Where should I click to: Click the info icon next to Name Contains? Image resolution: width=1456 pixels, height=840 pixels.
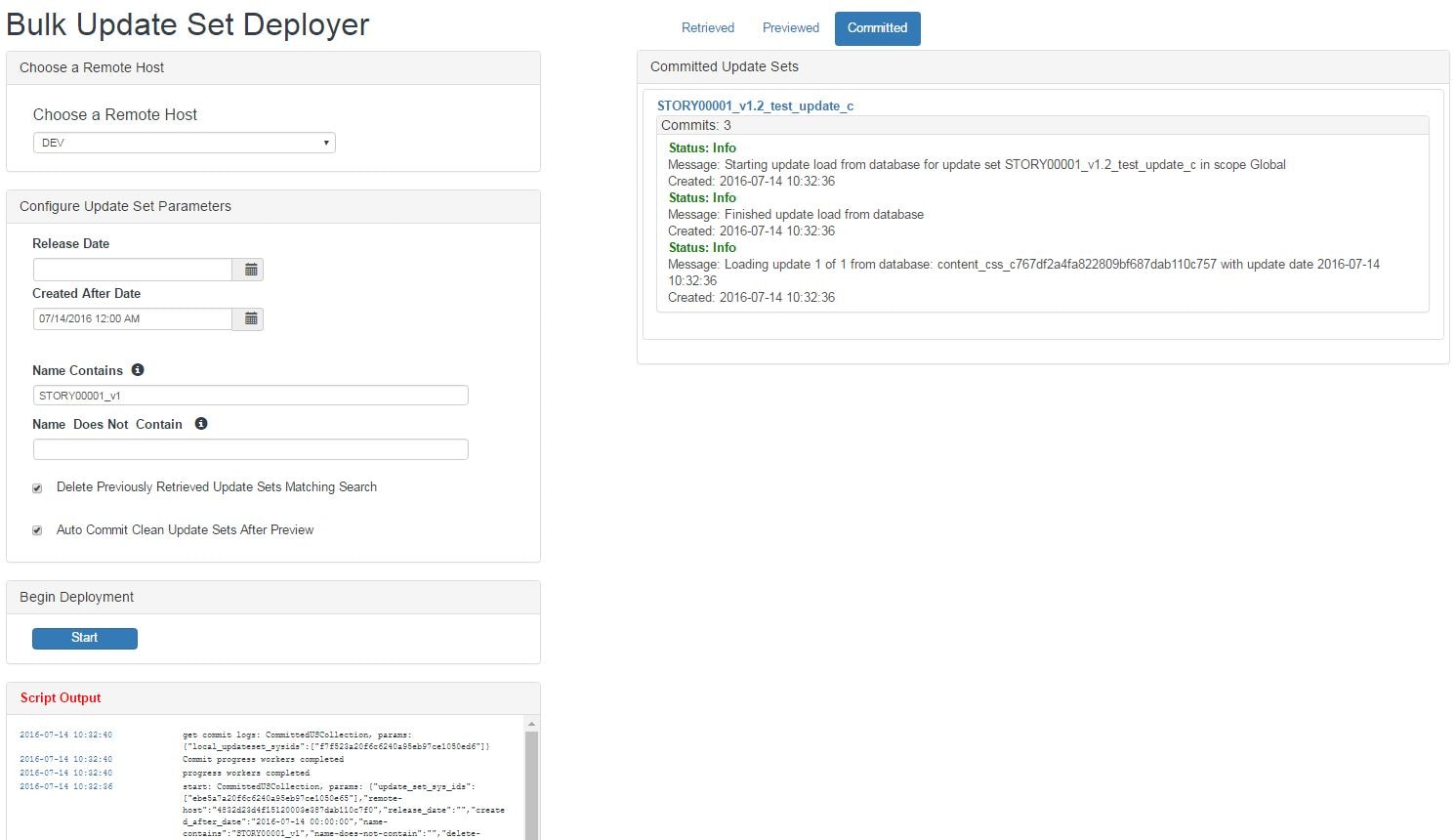136,369
